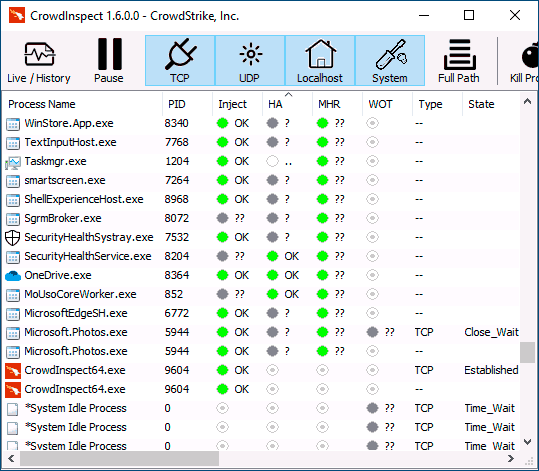Click green Inject status dot for WinStore.App.exe
This screenshot has width=539, height=471.
pos(222,123)
